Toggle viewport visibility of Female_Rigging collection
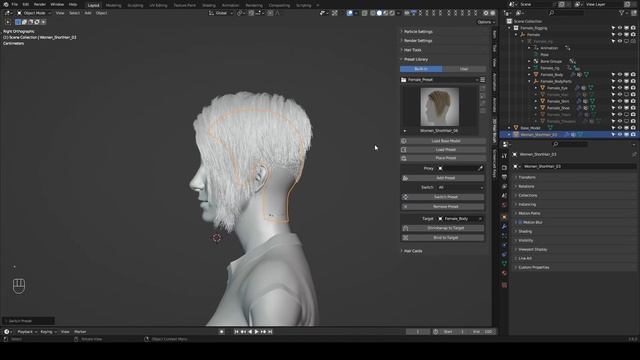Viewport: 640px width, 360px height. 620,28
